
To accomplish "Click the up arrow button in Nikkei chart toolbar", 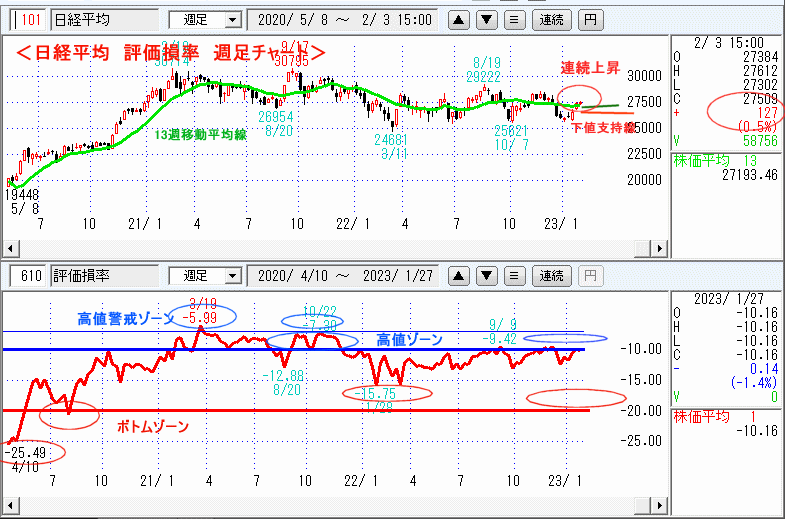I will (x=459, y=20).
